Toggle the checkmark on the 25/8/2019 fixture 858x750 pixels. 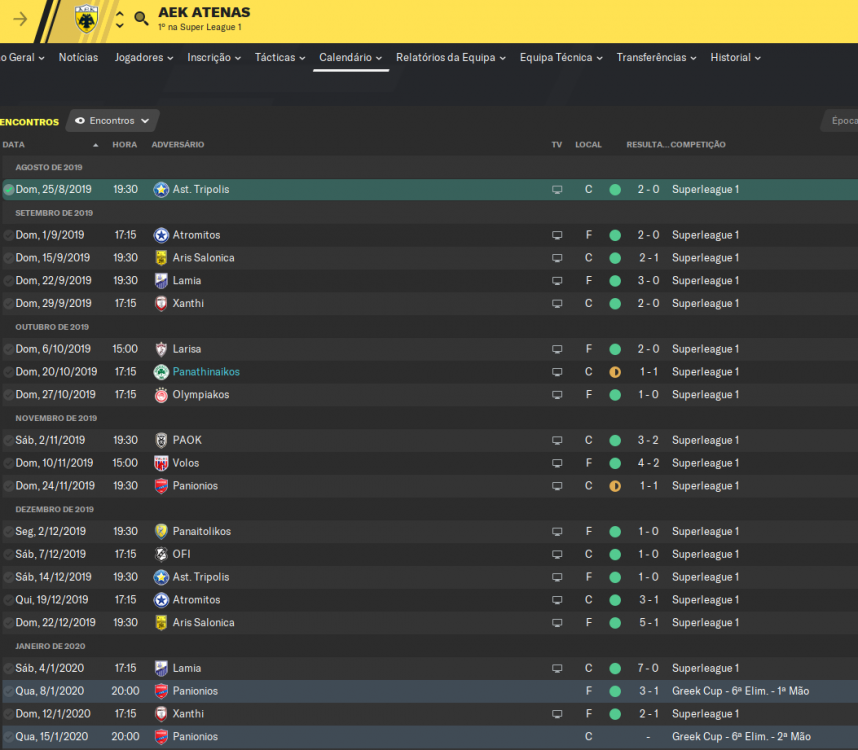click(9, 190)
